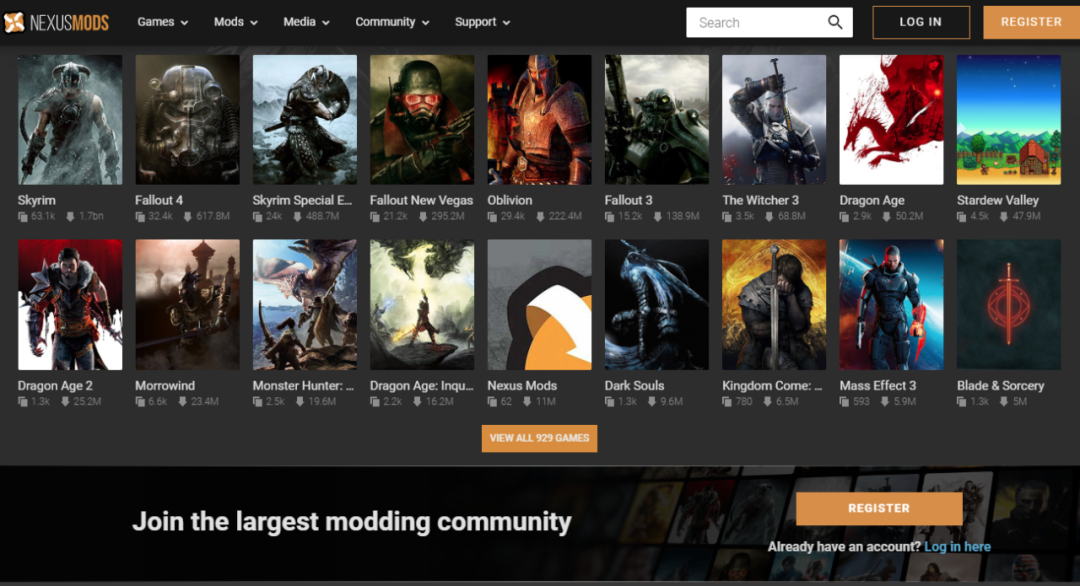Click the Mass Effect 3 title link

(x=878, y=386)
